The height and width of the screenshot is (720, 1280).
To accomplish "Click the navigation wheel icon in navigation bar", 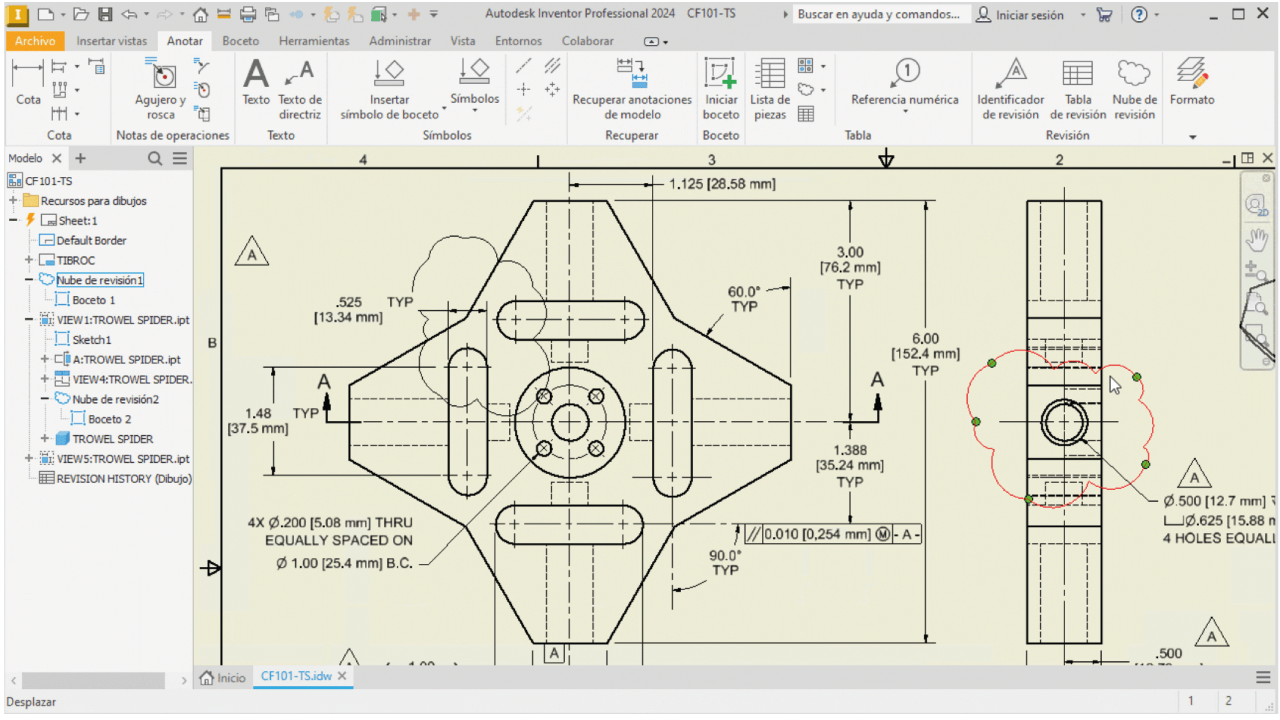I will point(1257,204).
